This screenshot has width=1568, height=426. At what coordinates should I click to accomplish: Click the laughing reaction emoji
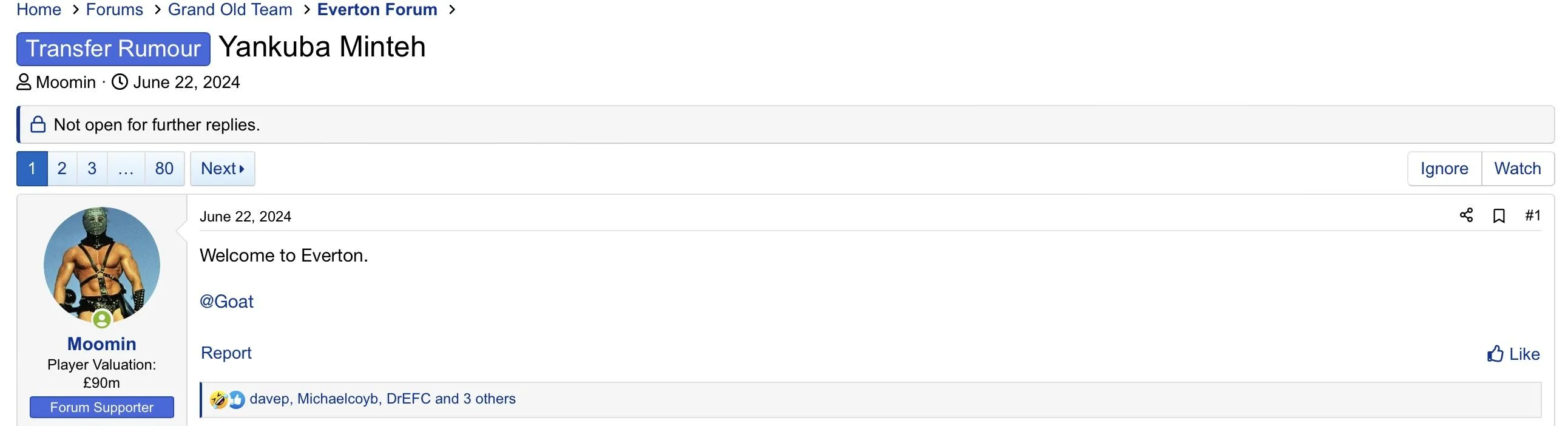click(218, 400)
